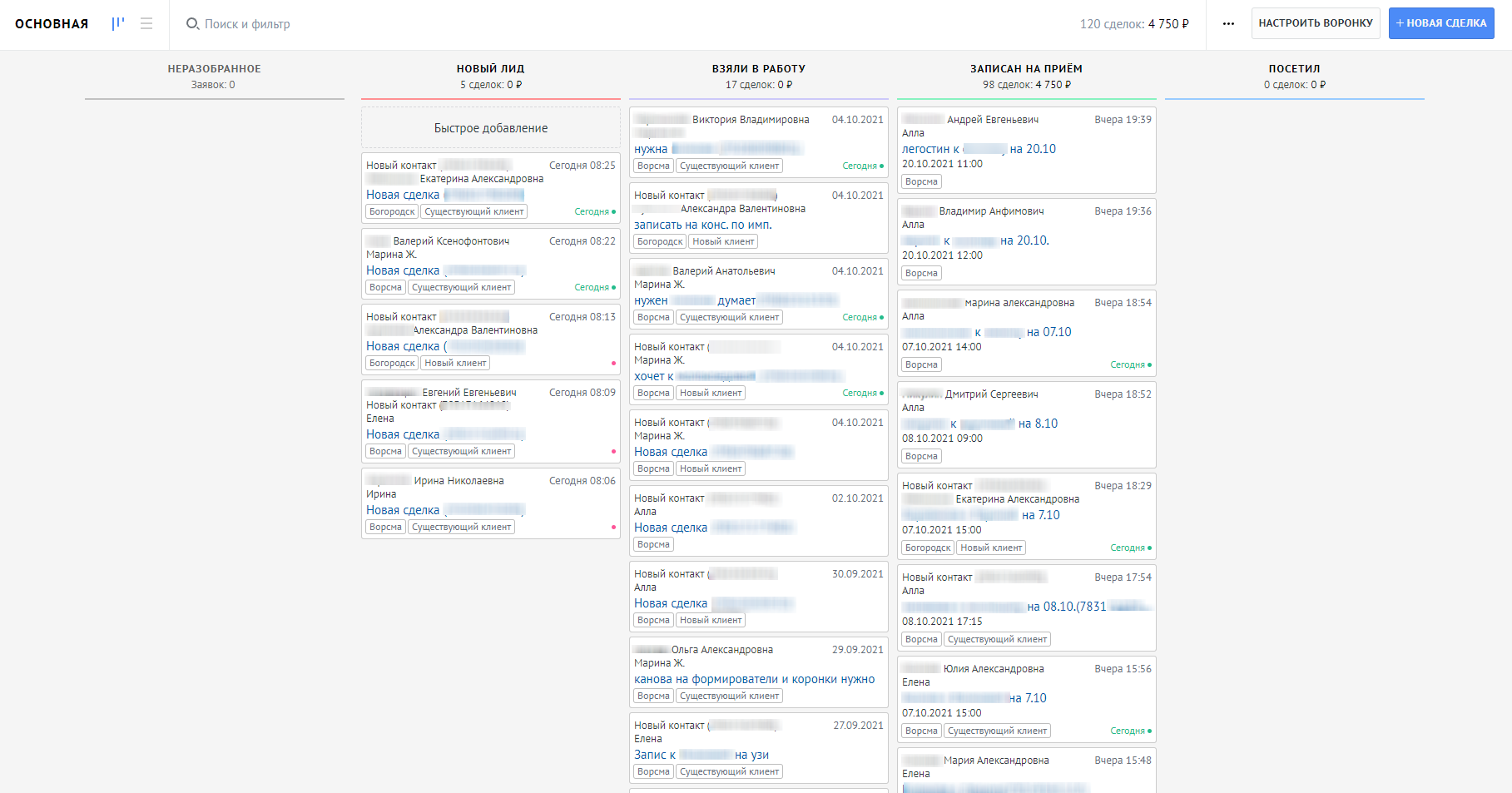Viewport: 1512px width, 793px height.
Task: Click red task dot on Сегодня 08:13 card
Action: click(613, 363)
